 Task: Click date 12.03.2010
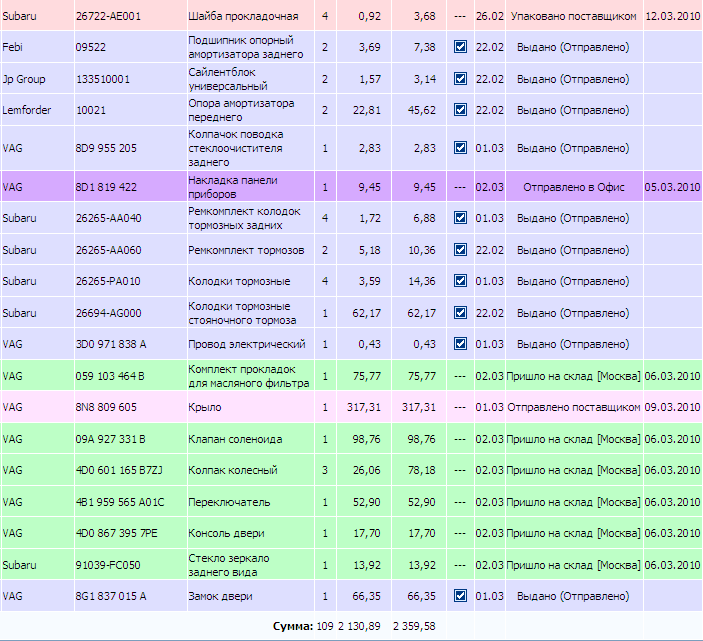pyautogui.click(x=673, y=16)
